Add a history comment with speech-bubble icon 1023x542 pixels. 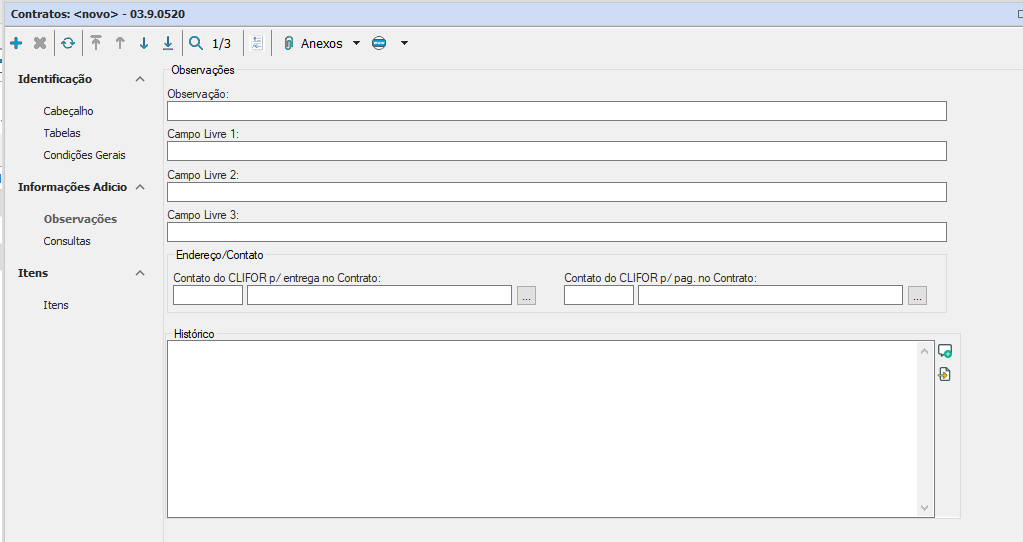click(x=945, y=351)
